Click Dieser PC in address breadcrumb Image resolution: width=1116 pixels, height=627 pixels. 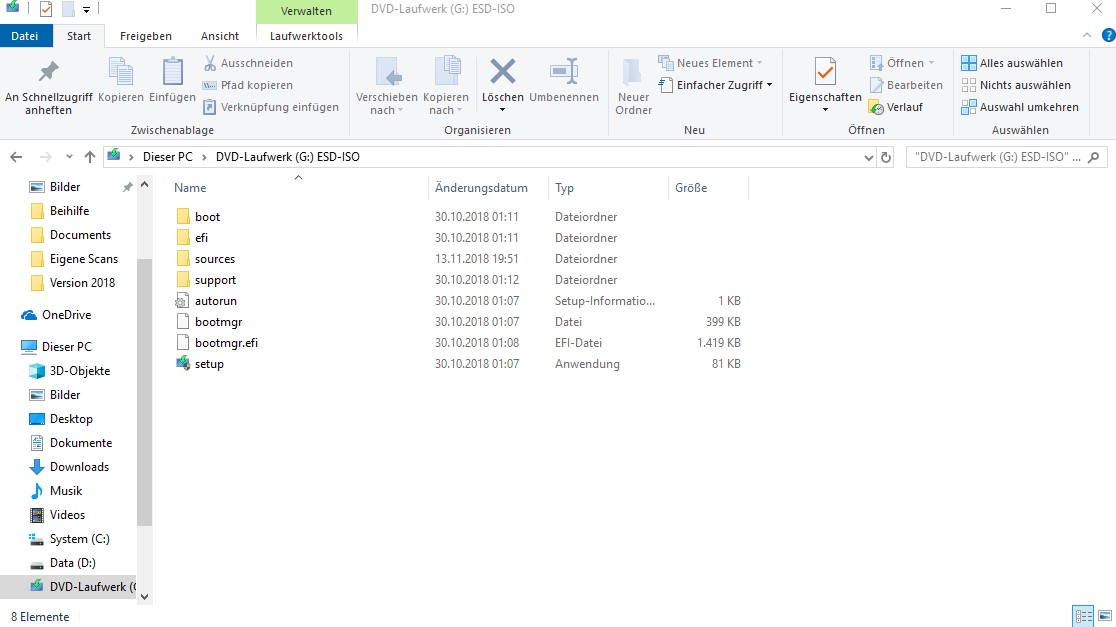pos(167,157)
